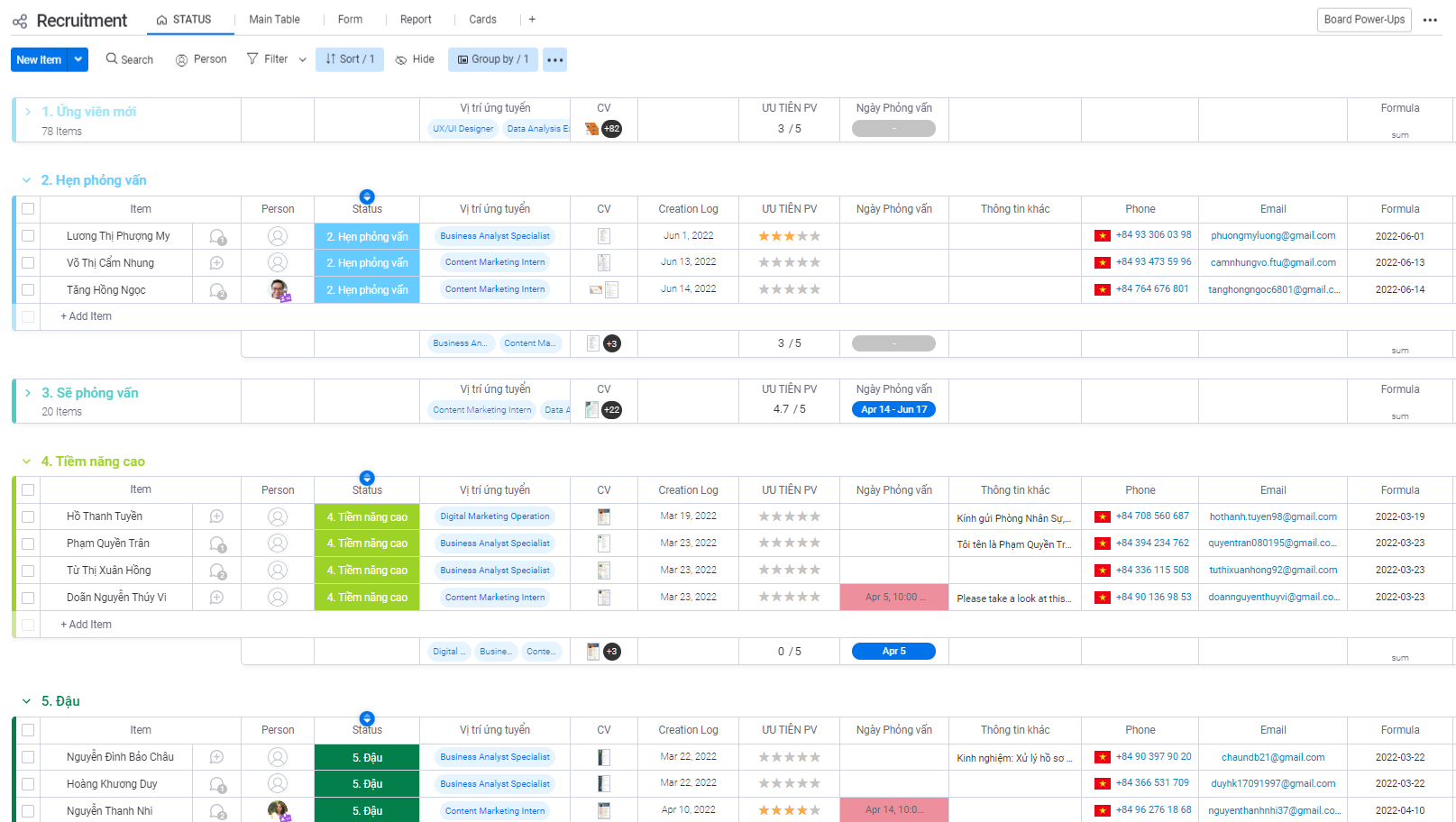Expand the 1. Ứng viên mới group
Screen dimensions: 1456x822
click(x=28, y=112)
